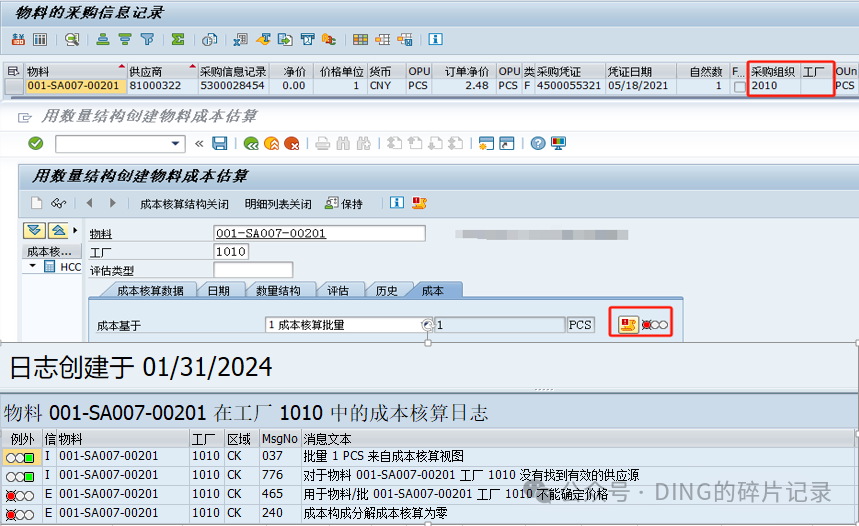Click the expand all nodes icon in tree panel
Screen dimensions: 859x526
pos(34,231)
